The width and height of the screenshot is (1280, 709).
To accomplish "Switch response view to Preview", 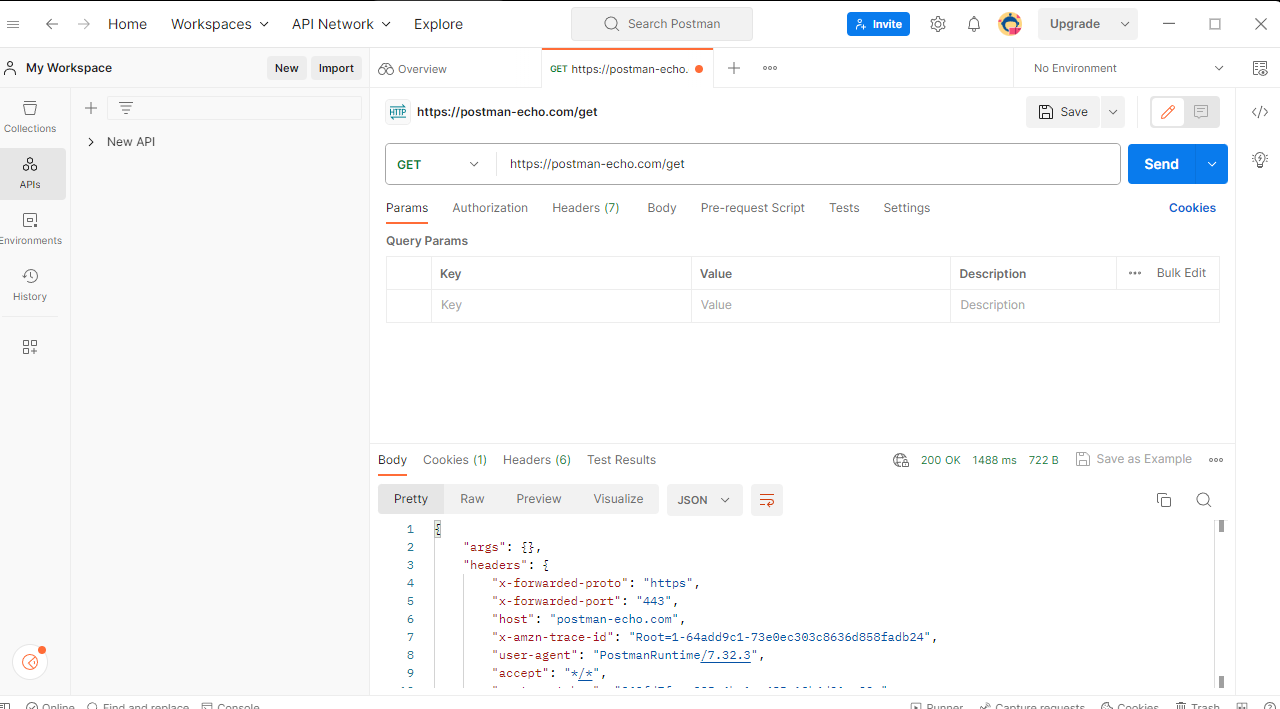I will (539, 499).
